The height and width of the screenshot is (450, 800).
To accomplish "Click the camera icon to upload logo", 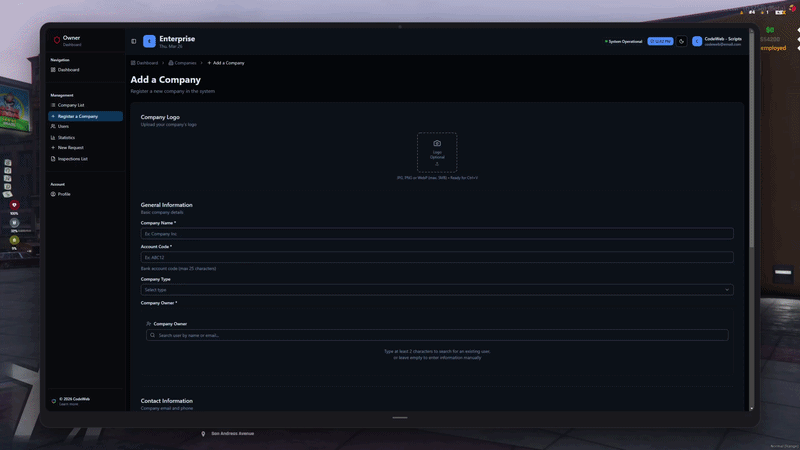I will pos(437,144).
